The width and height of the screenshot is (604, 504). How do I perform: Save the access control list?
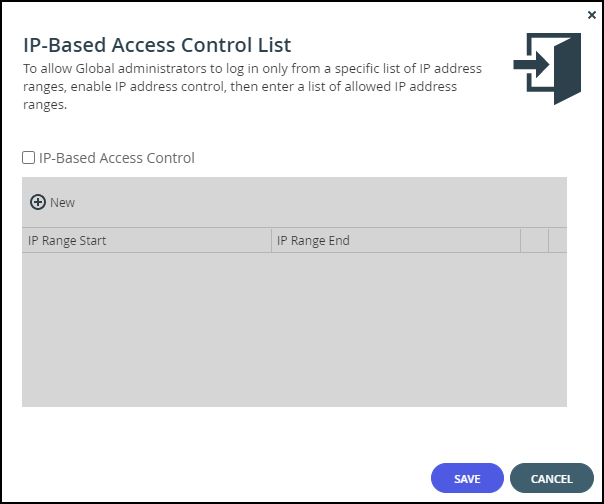[x=467, y=478]
